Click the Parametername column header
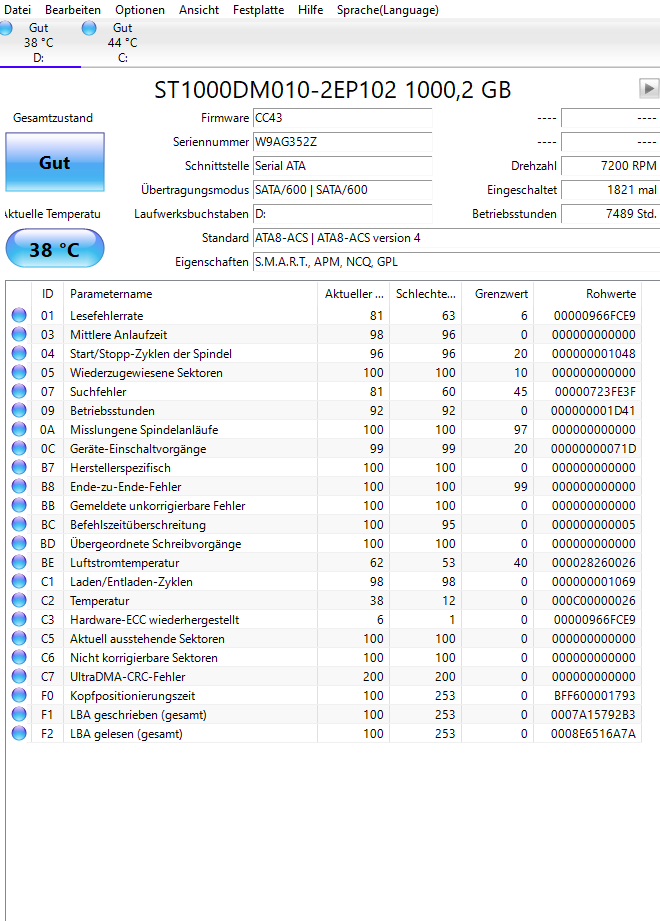 coord(190,294)
